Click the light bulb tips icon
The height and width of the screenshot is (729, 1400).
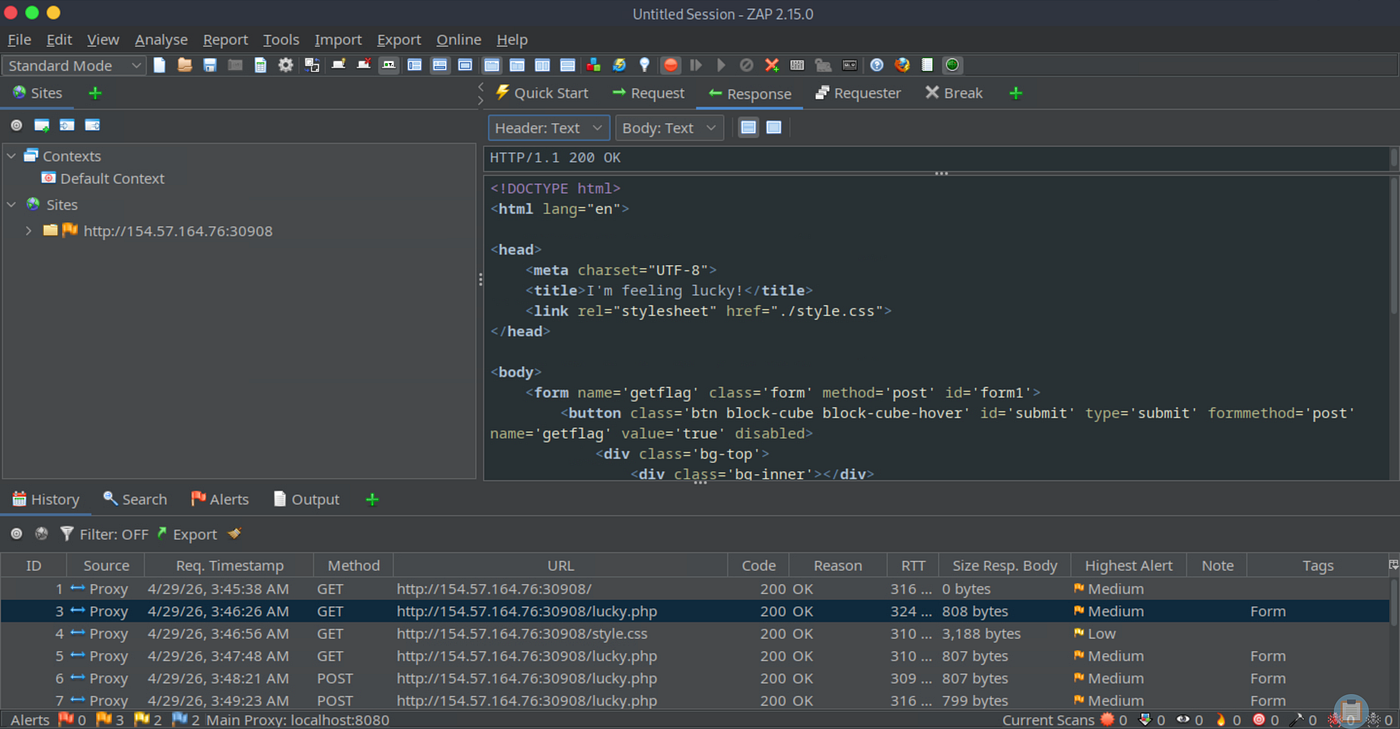coord(645,65)
